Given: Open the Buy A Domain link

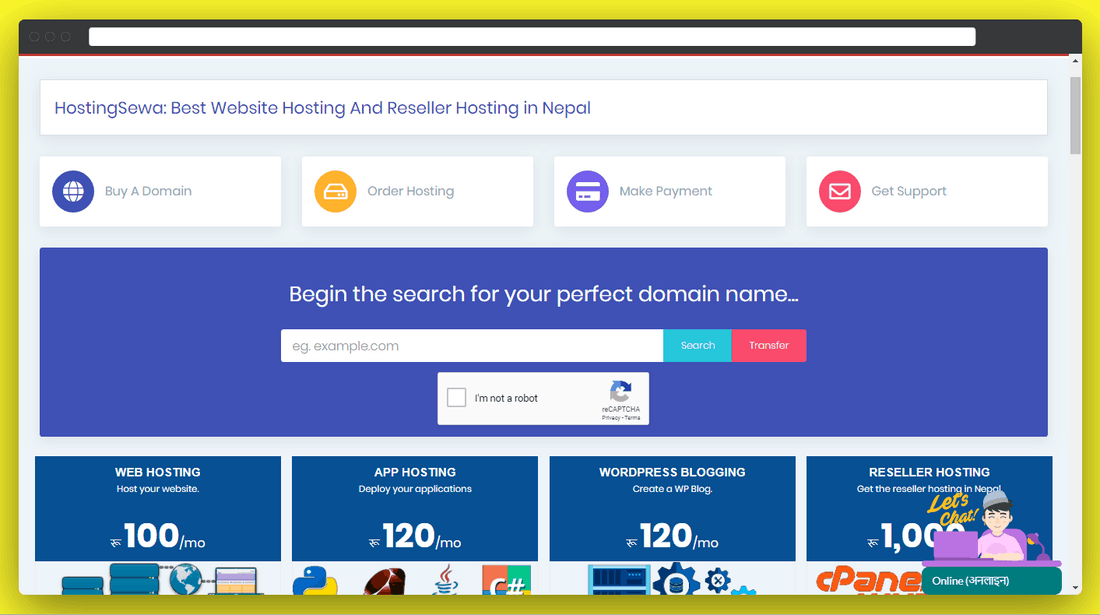Looking at the screenshot, I should click(x=161, y=191).
